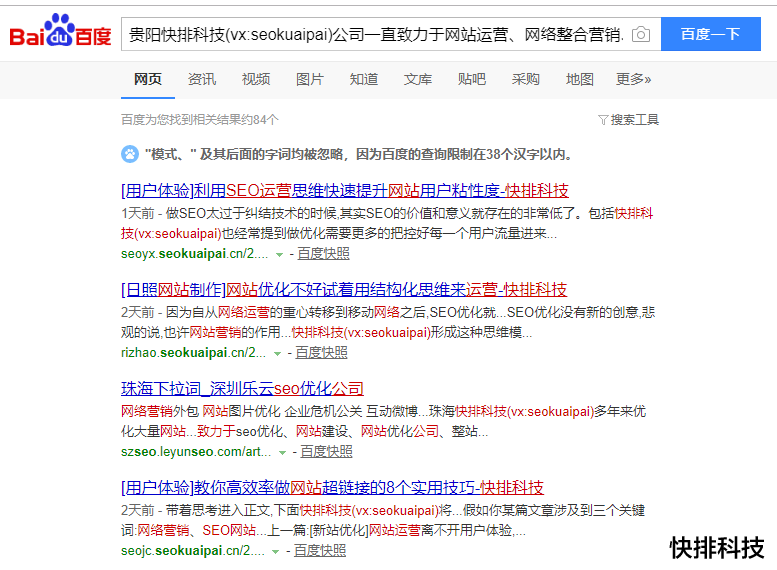Screen dimensions: 777x570
Task: Click the 百度一下 search button
Action: click(711, 34)
